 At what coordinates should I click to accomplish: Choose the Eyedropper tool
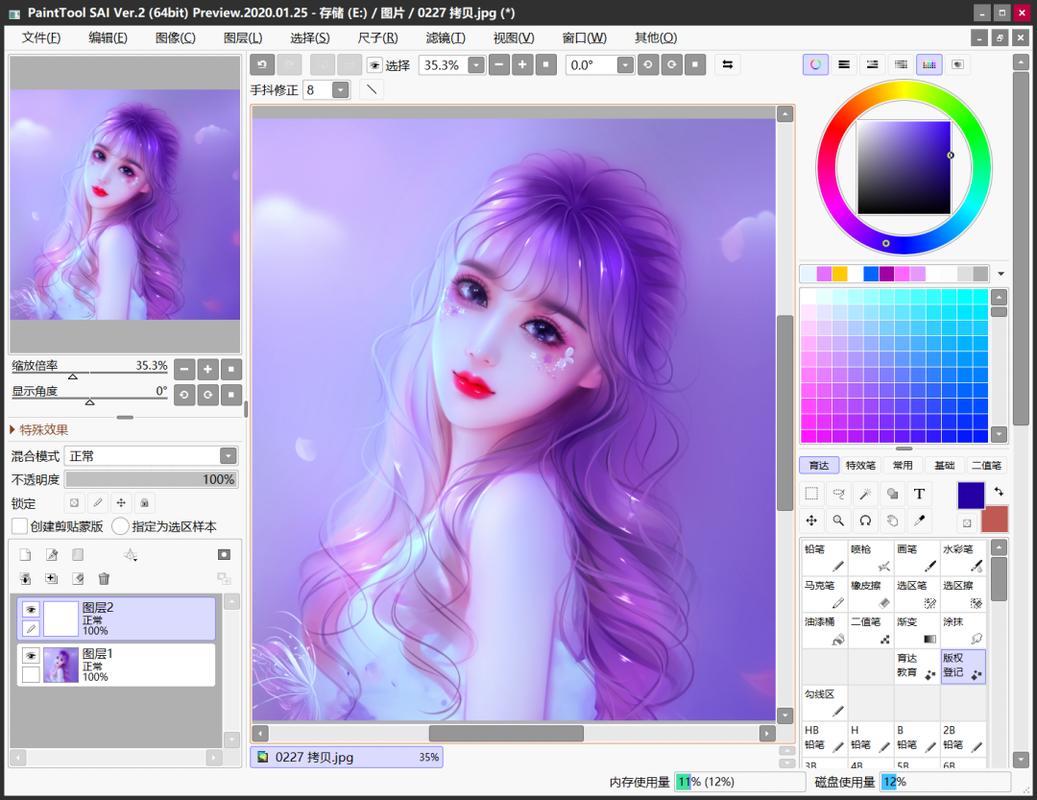tap(919, 520)
